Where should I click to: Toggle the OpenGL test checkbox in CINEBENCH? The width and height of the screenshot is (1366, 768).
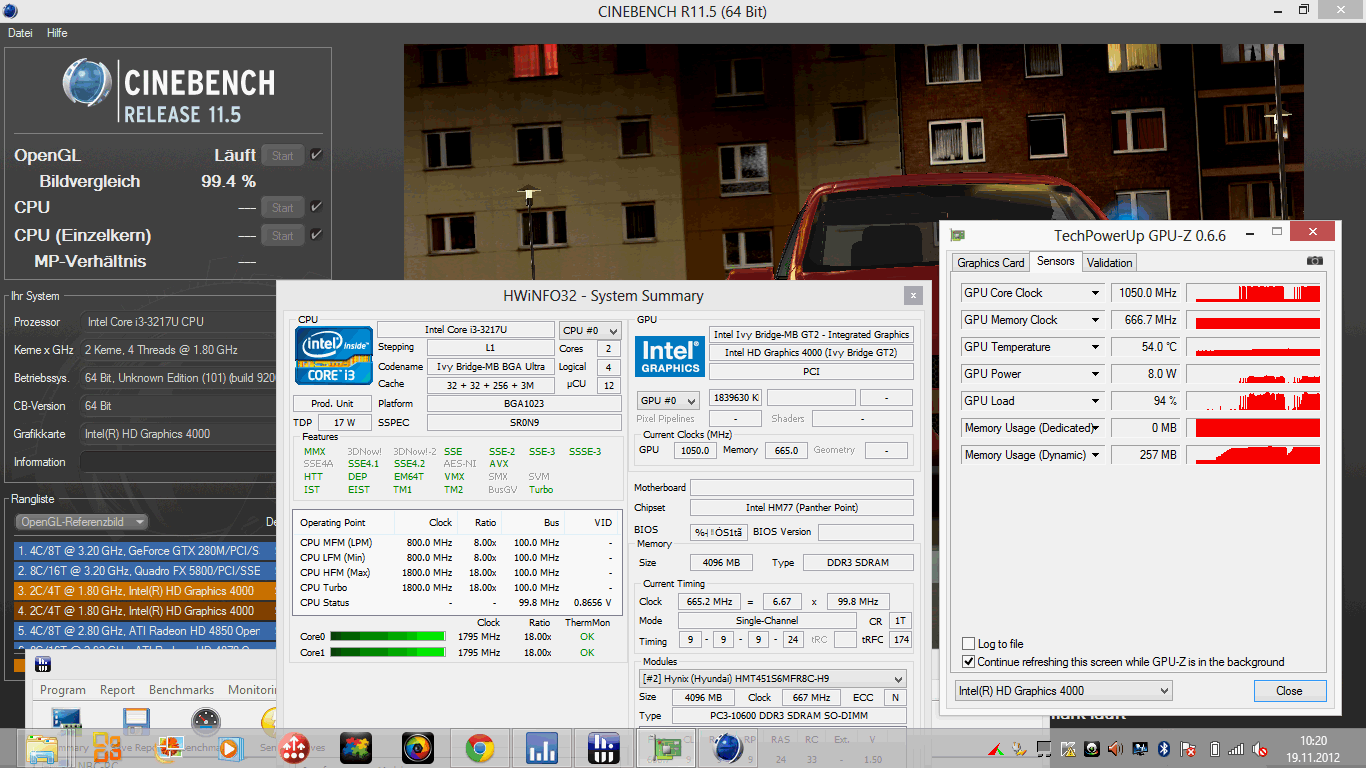click(x=316, y=155)
